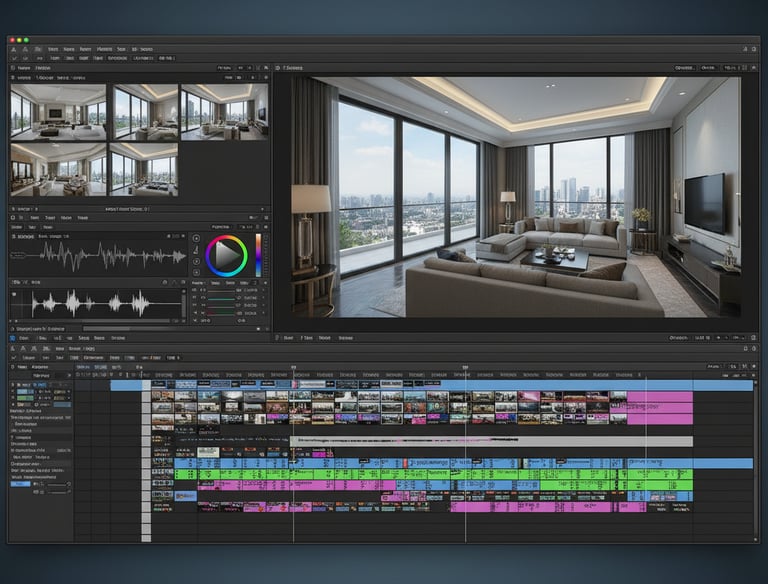Viewport: 768px width, 584px height.
Task: Open dropdown atop the timeline track header column
Action: pyautogui.click(x=50, y=375)
